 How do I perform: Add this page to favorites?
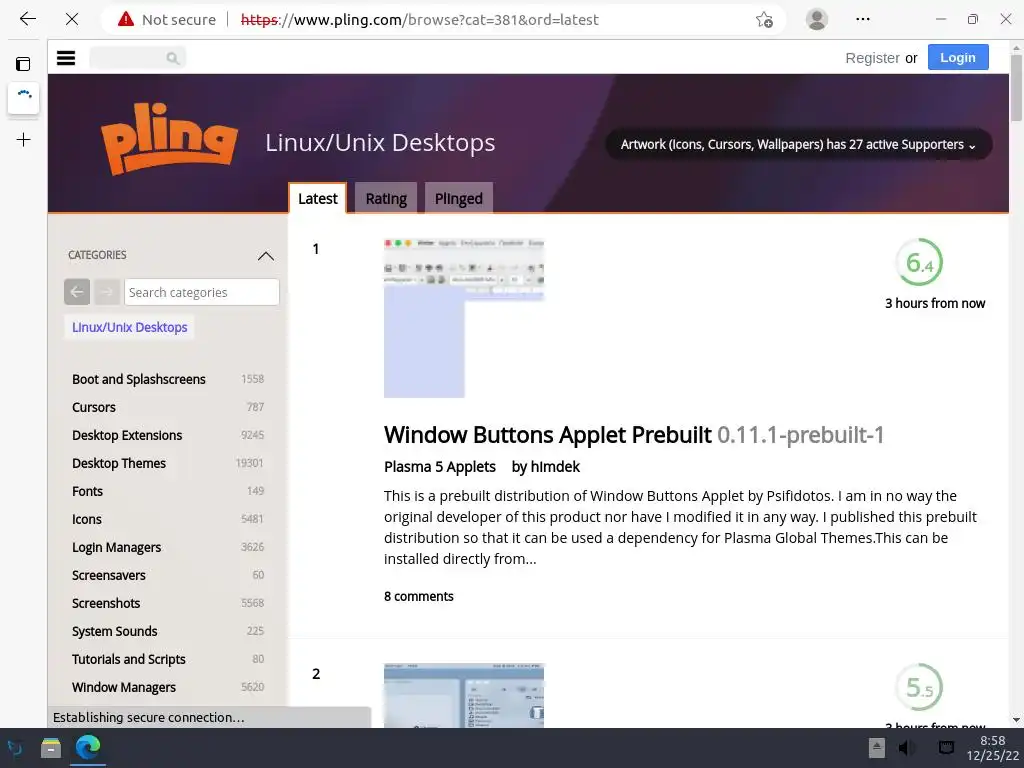pyautogui.click(x=764, y=20)
